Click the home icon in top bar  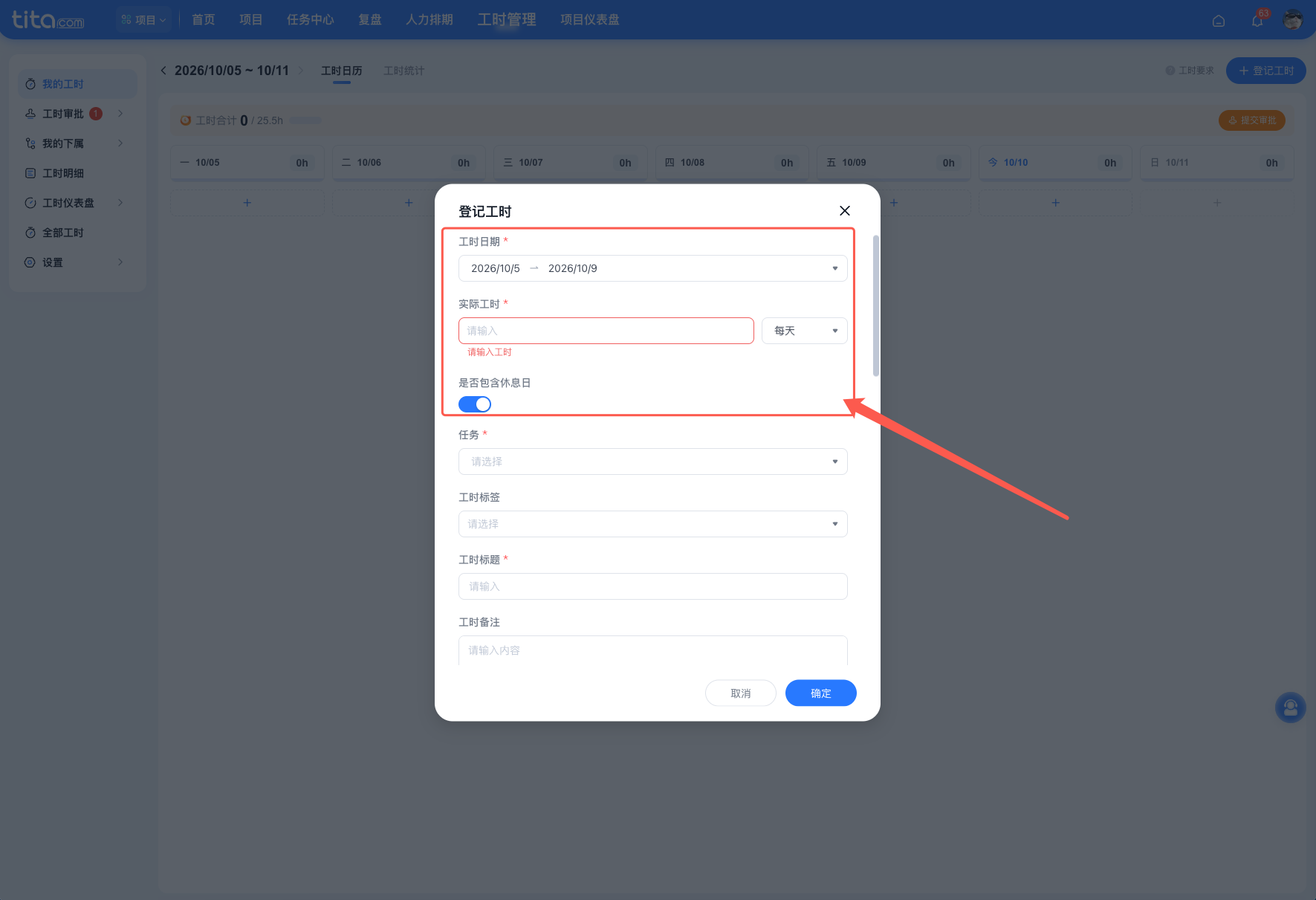1219,21
